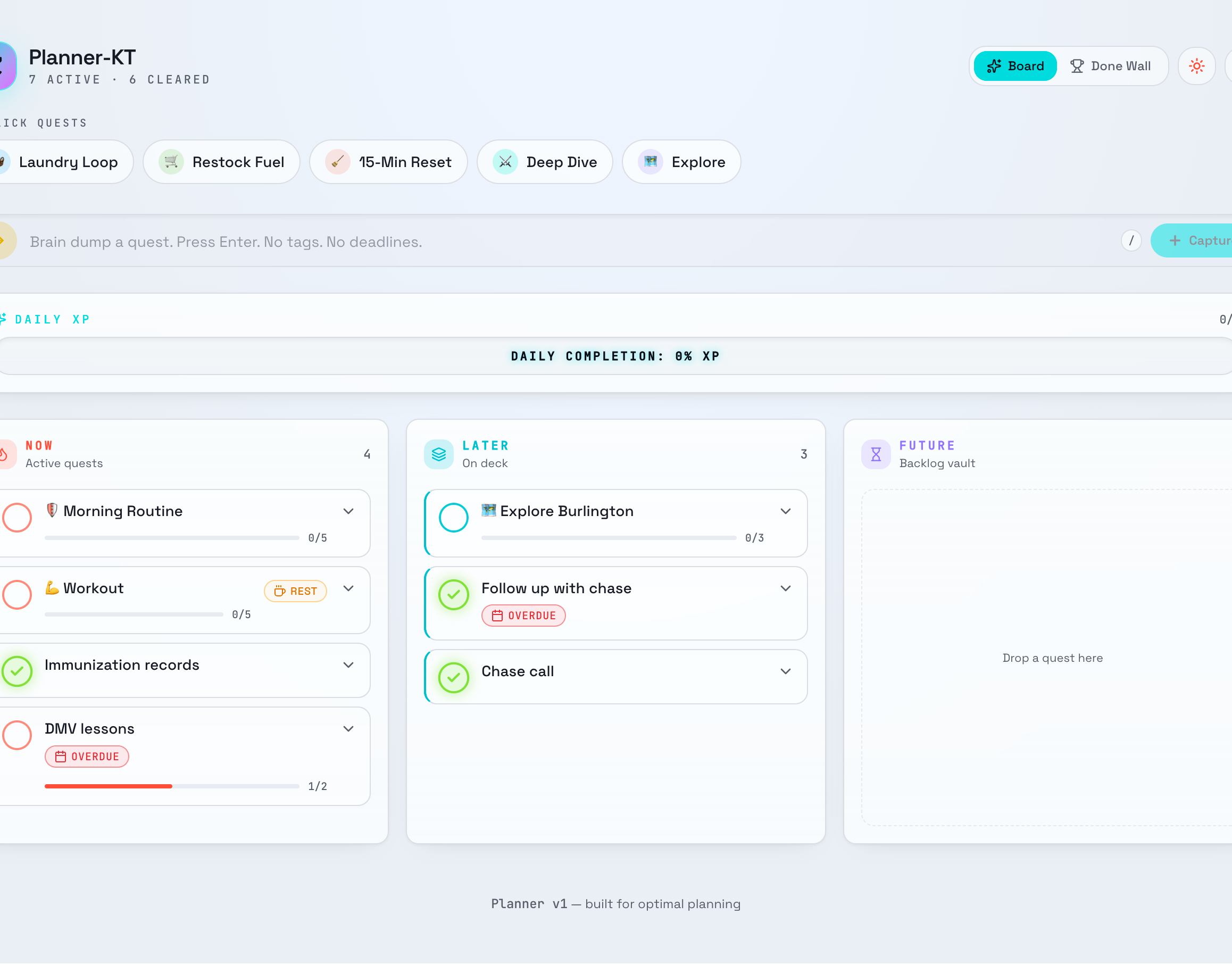Click the REST badge on Workout
Viewport: 1232px width, 964px height.
click(x=296, y=592)
